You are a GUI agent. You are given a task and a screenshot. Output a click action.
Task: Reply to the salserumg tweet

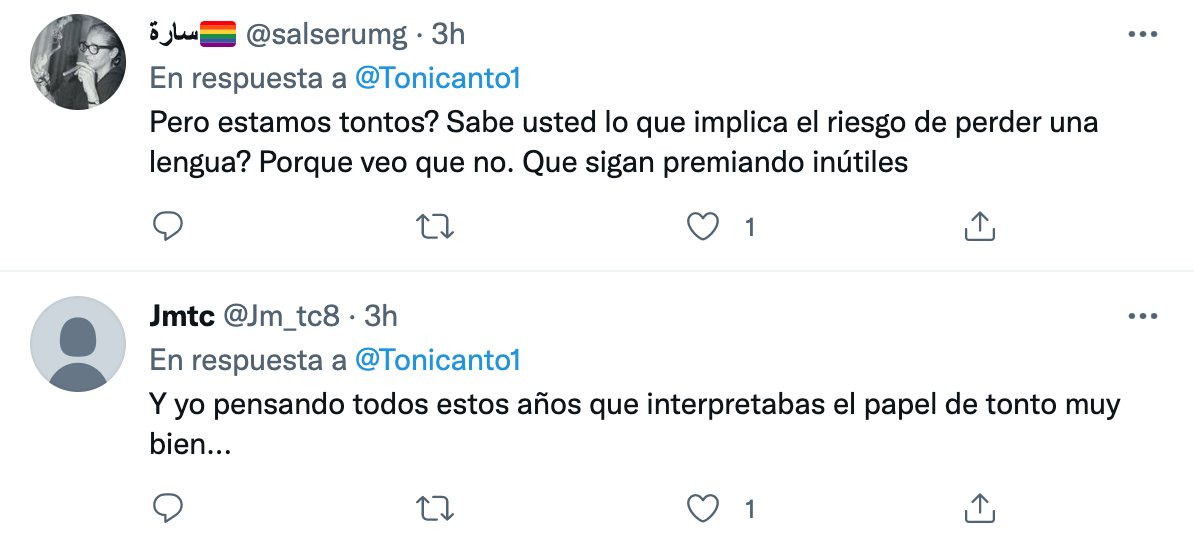(167, 228)
